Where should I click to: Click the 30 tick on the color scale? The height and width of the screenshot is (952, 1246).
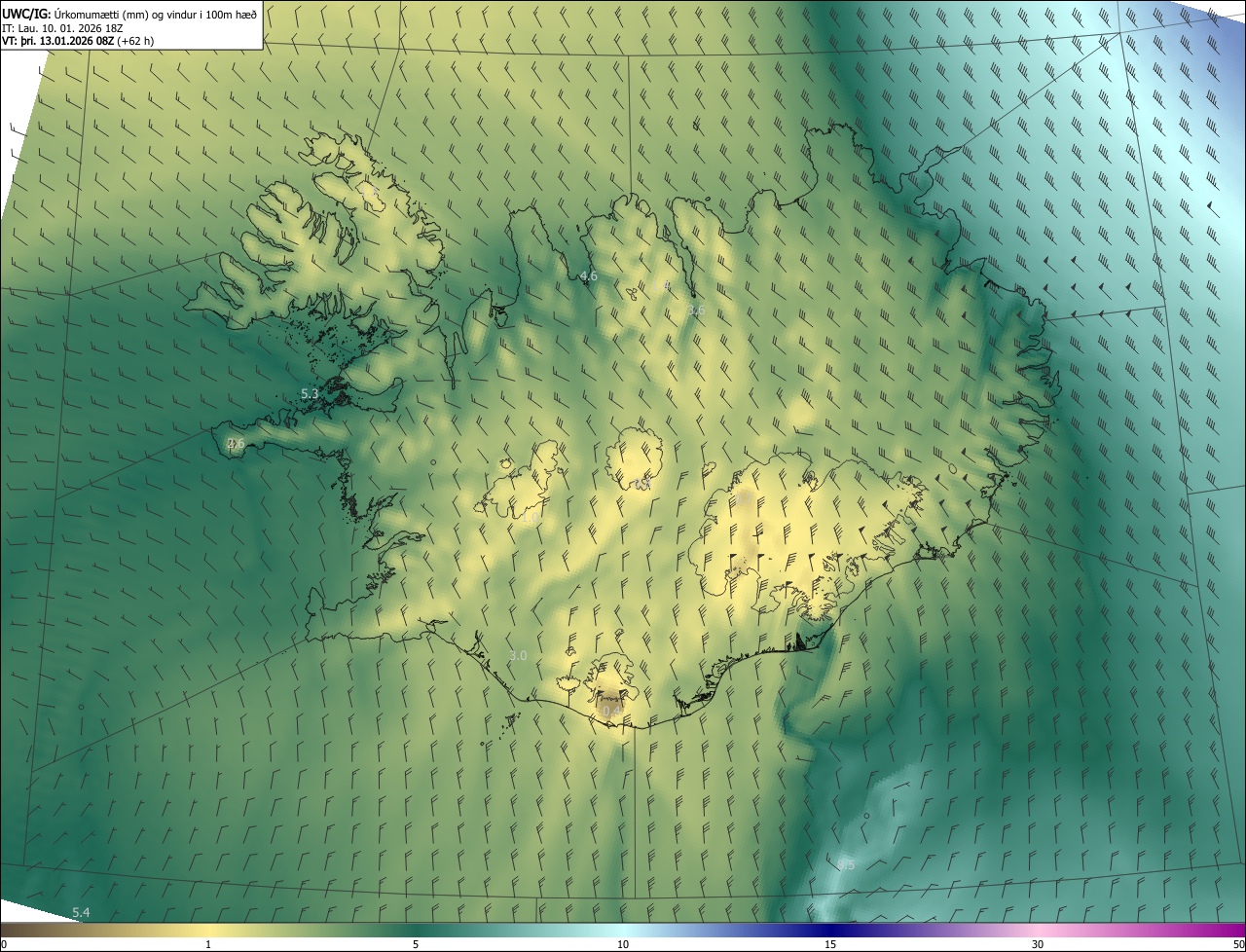1038,944
